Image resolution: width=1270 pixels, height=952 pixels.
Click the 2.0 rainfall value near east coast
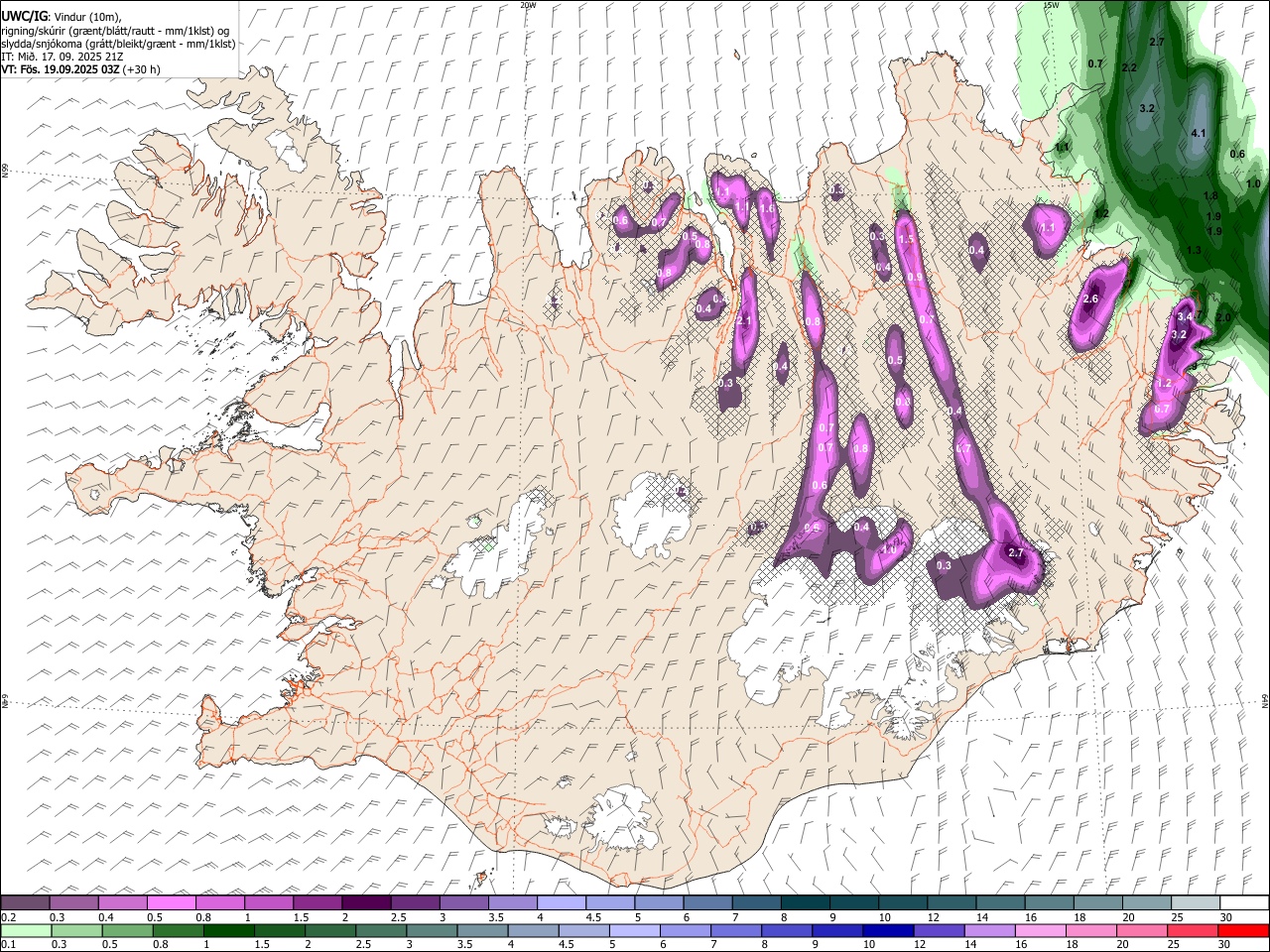click(1223, 317)
